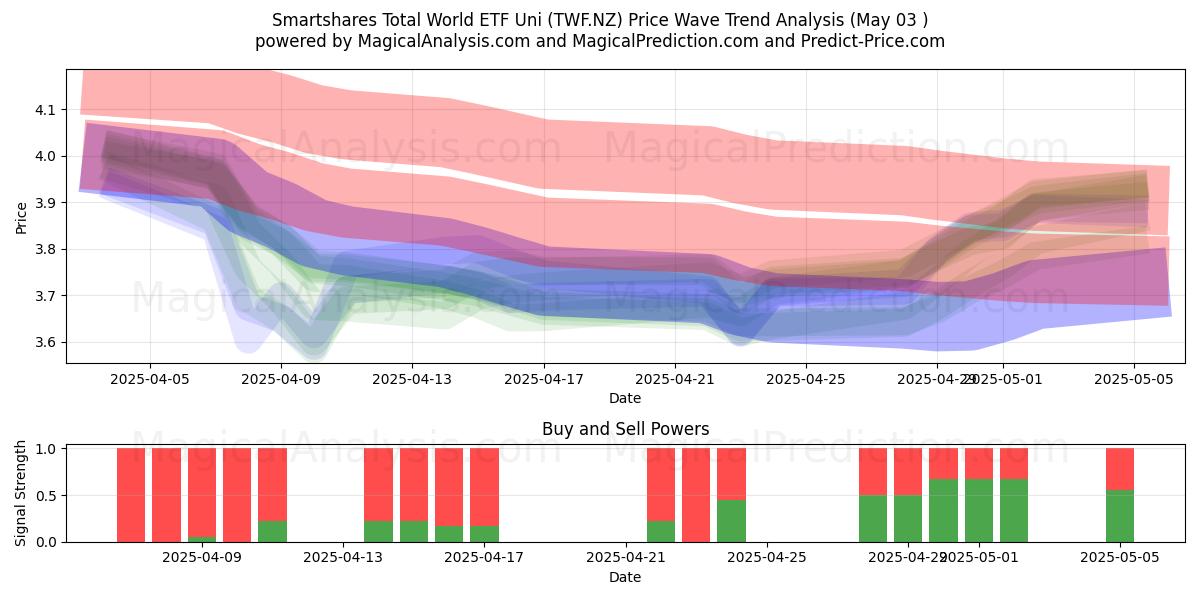
Task: Click red segment of the 2025-04-17 bar
Action: tap(484, 487)
